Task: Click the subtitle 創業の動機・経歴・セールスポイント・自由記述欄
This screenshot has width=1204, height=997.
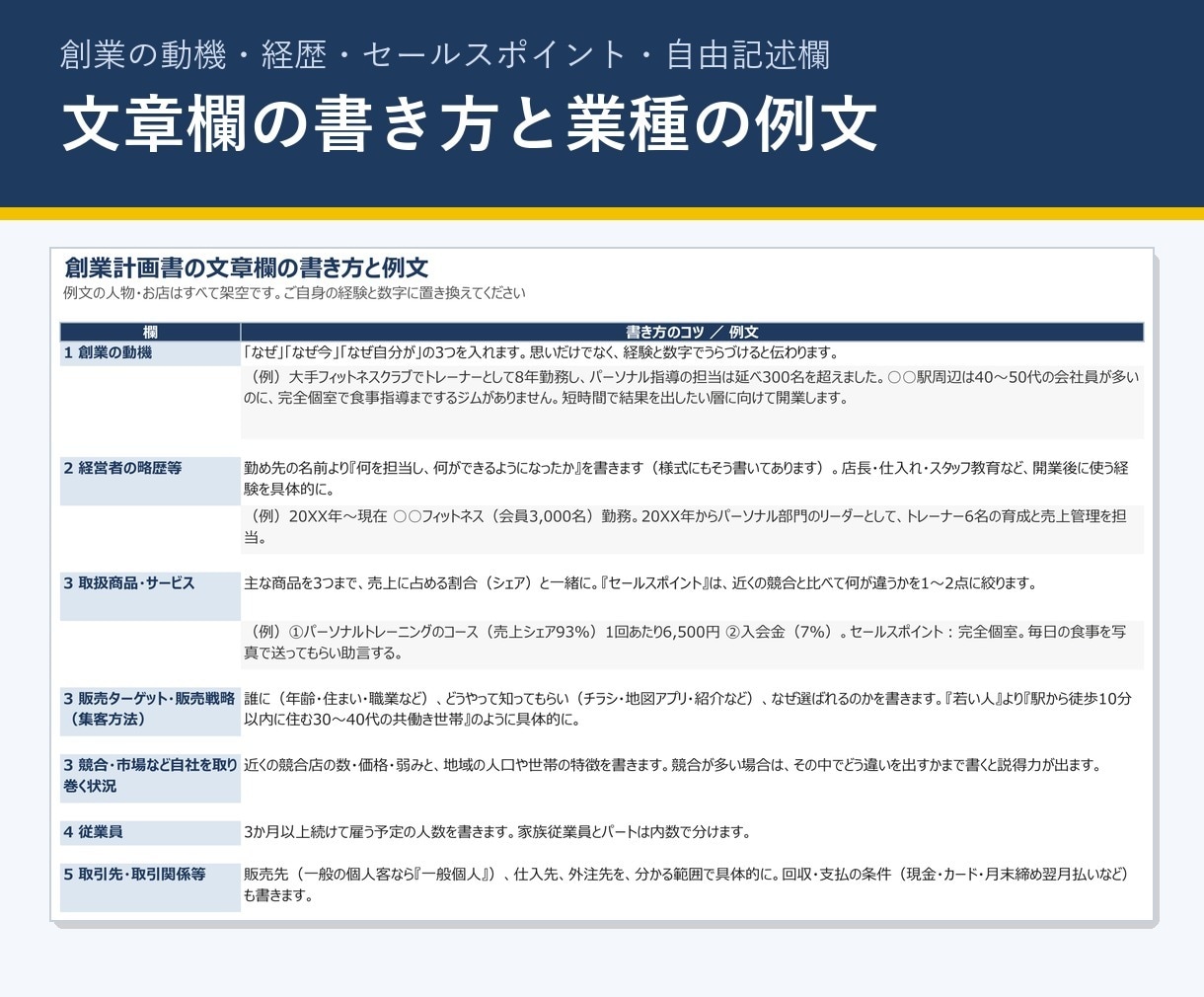Action: 445,54
